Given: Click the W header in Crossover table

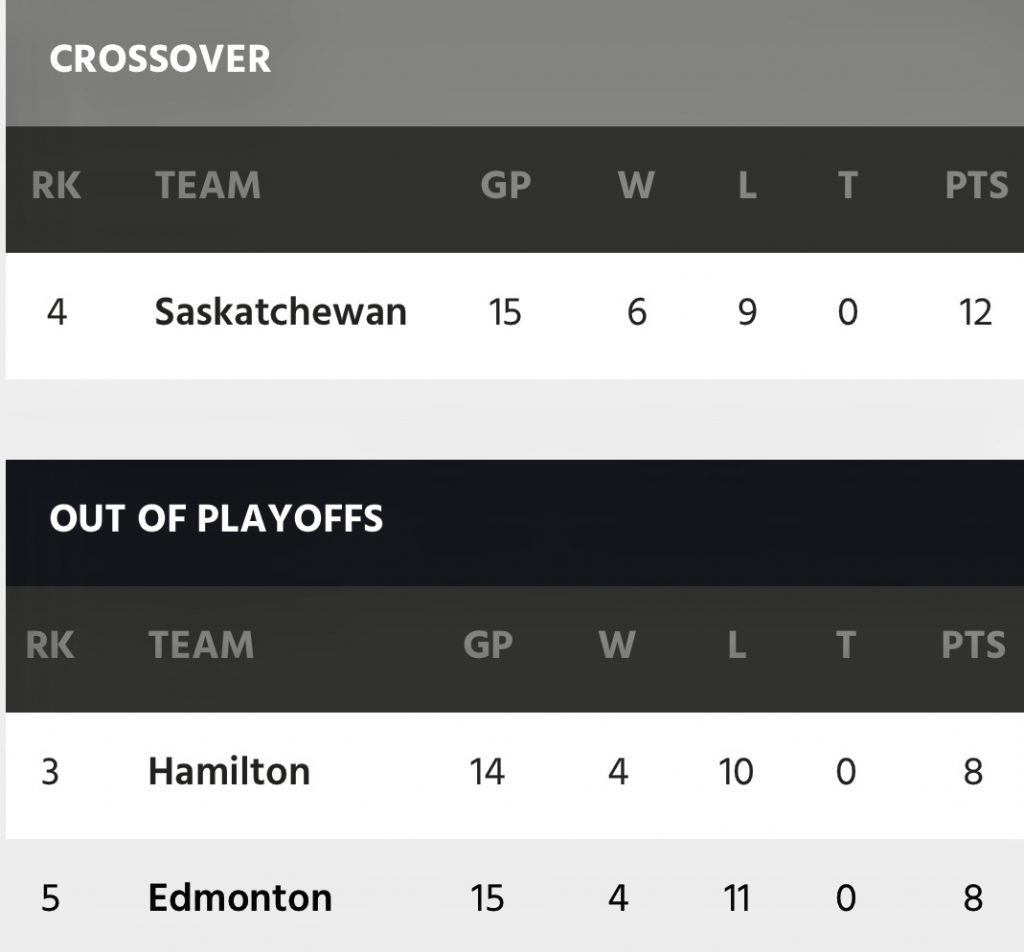Looking at the screenshot, I should (x=636, y=186).
